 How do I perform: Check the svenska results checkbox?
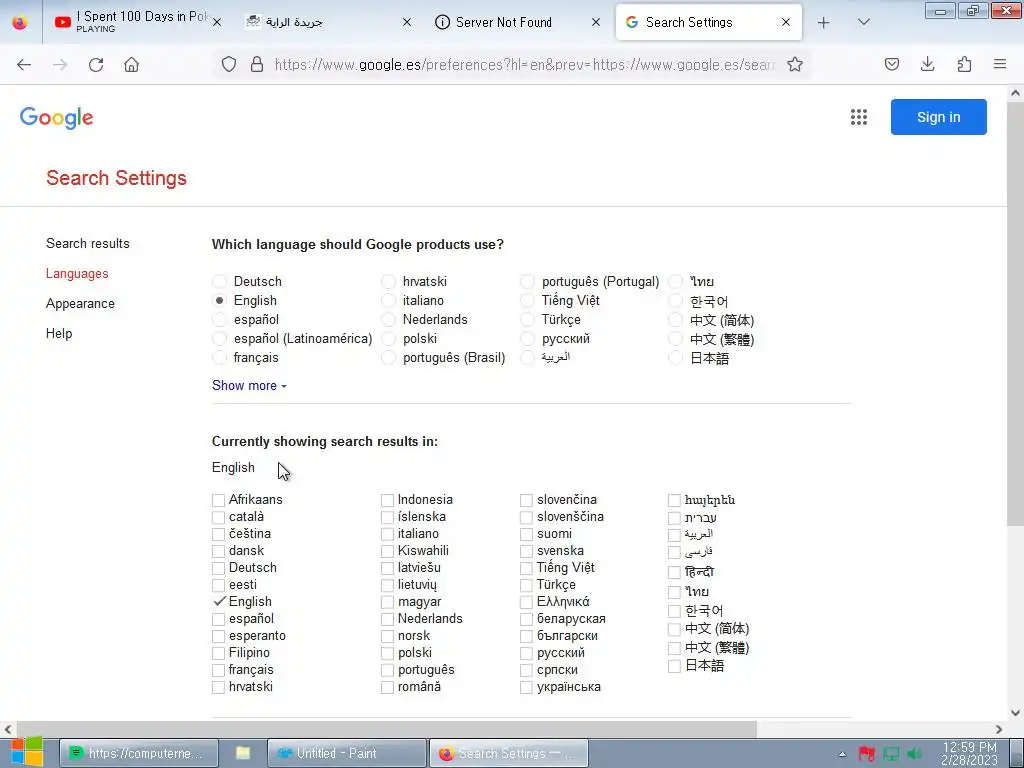pyautogui.click(x=526, y=551)
